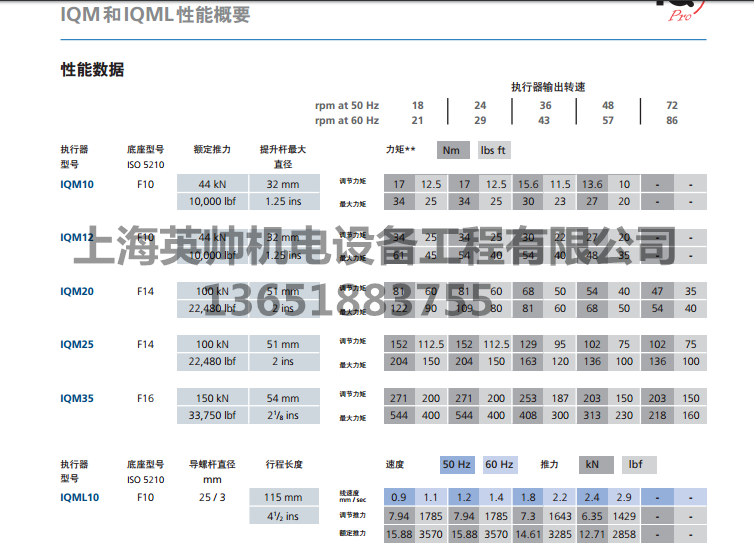Click the IQML10 actuator model label

(x=79, y=497)
